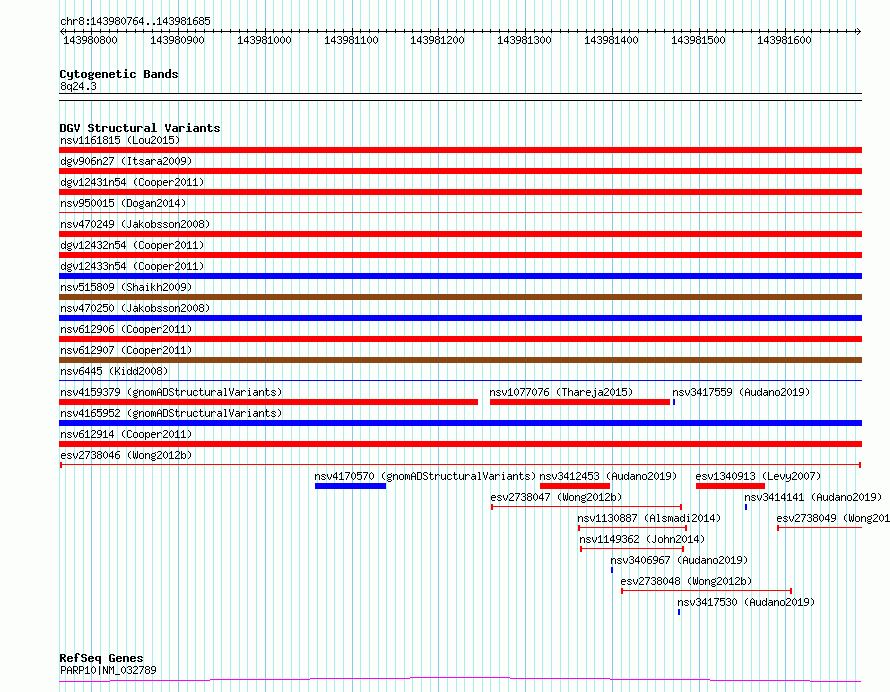
Task: Select the blue nsv4170570 gnomAD variant bar
Action: click(x=350, y=486)
